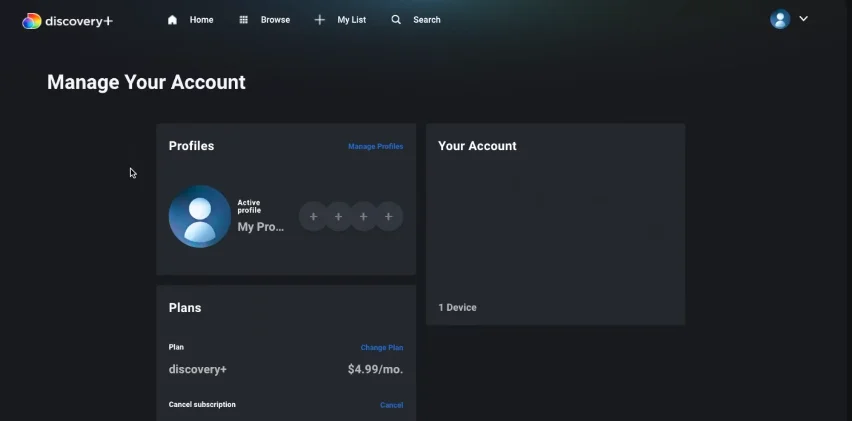This screenshot has width=852, height=421.
Task: Add a profile with the third plus circle
Action: pyautogui.click(x=363, y=217)
